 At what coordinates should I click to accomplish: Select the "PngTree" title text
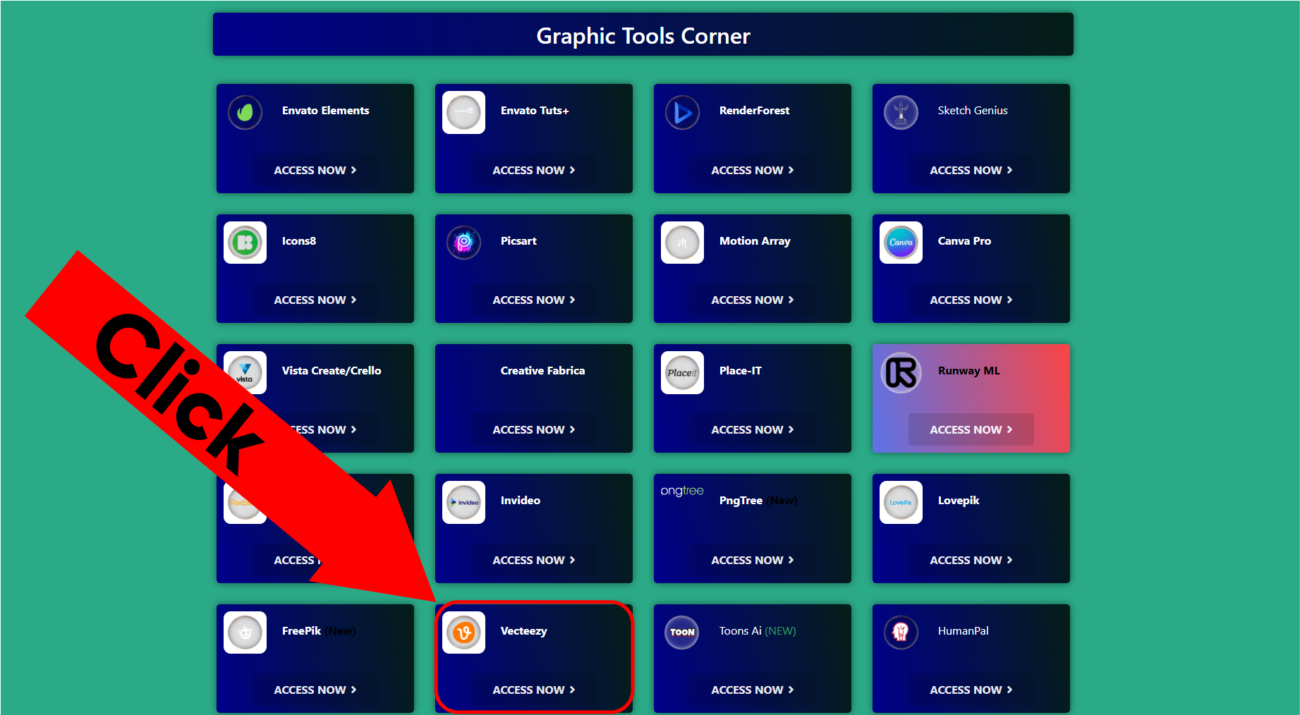point(741,501)
